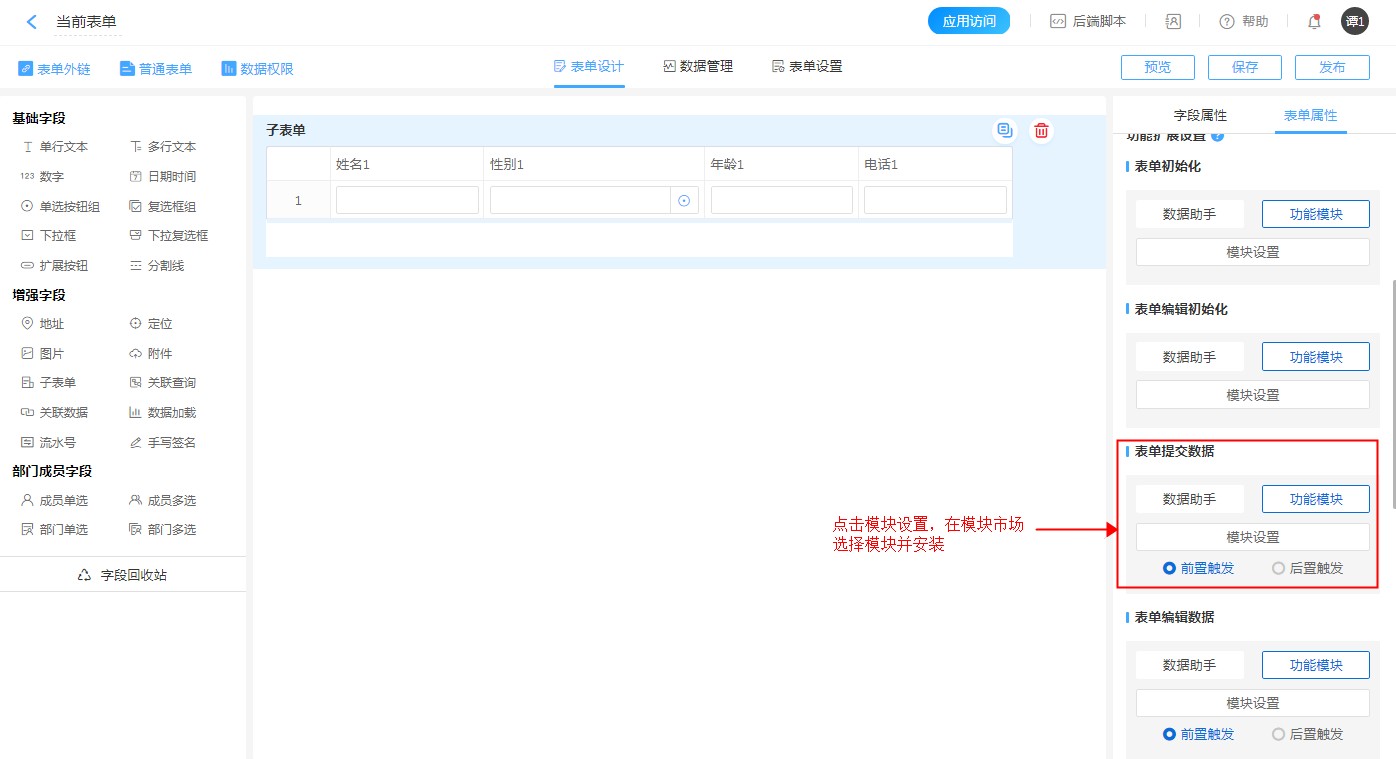Open the 性别1 selector icon
The height and width of the screenshot is (759, 1396).
[684, 201]
